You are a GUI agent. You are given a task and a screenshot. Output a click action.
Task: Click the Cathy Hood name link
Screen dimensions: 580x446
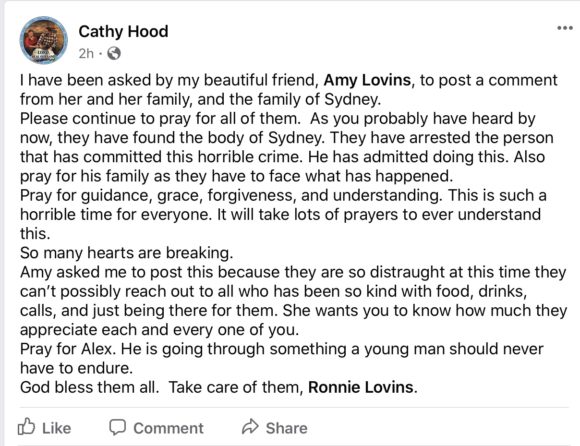tap(123, 31)
